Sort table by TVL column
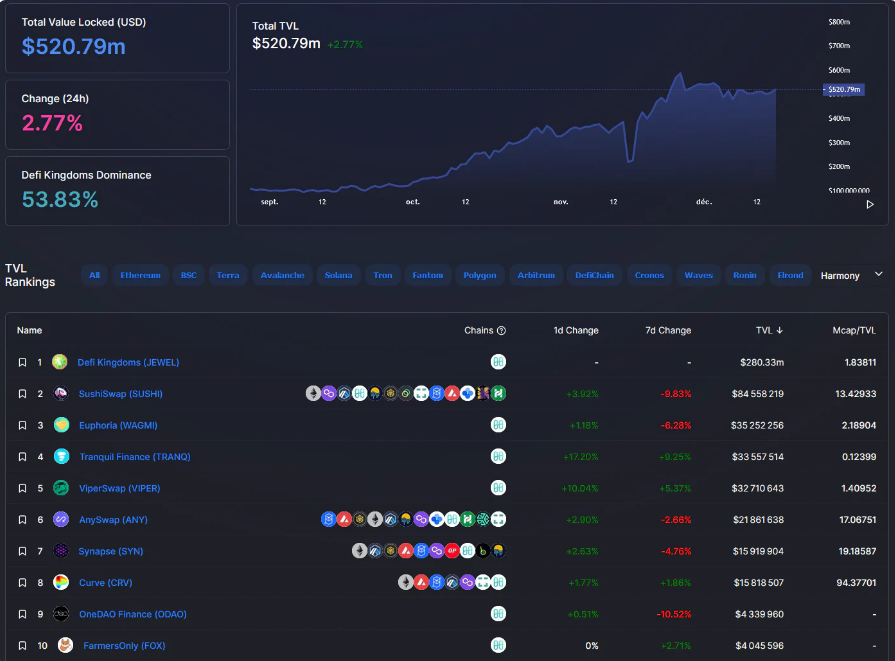The height and width of the screenshot is (661, 895). point(769,330)
